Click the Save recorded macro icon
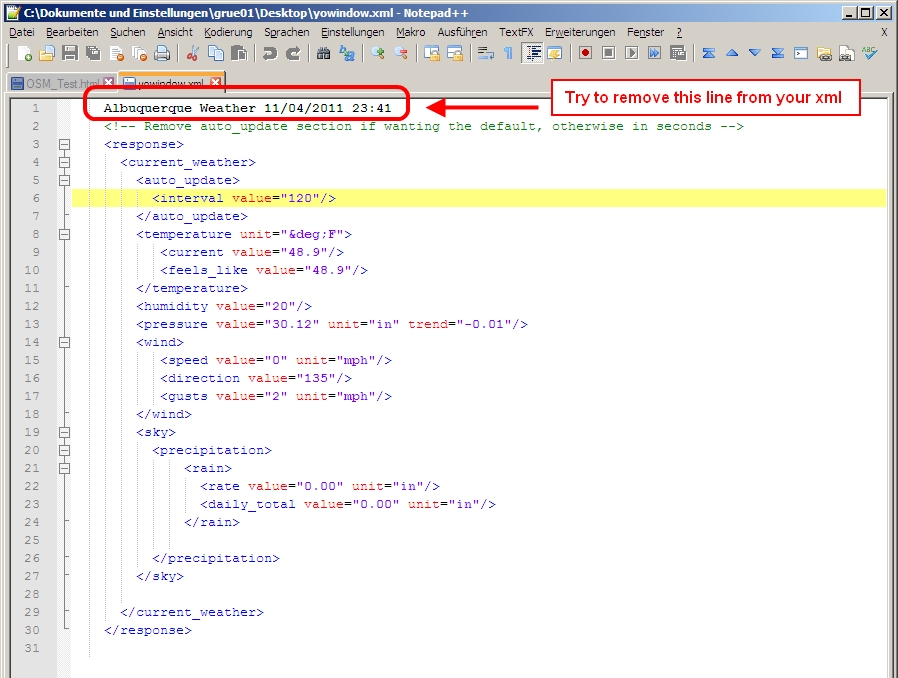Image resolution: width=898 pixels, height=678 pixels. pos(678,53)
